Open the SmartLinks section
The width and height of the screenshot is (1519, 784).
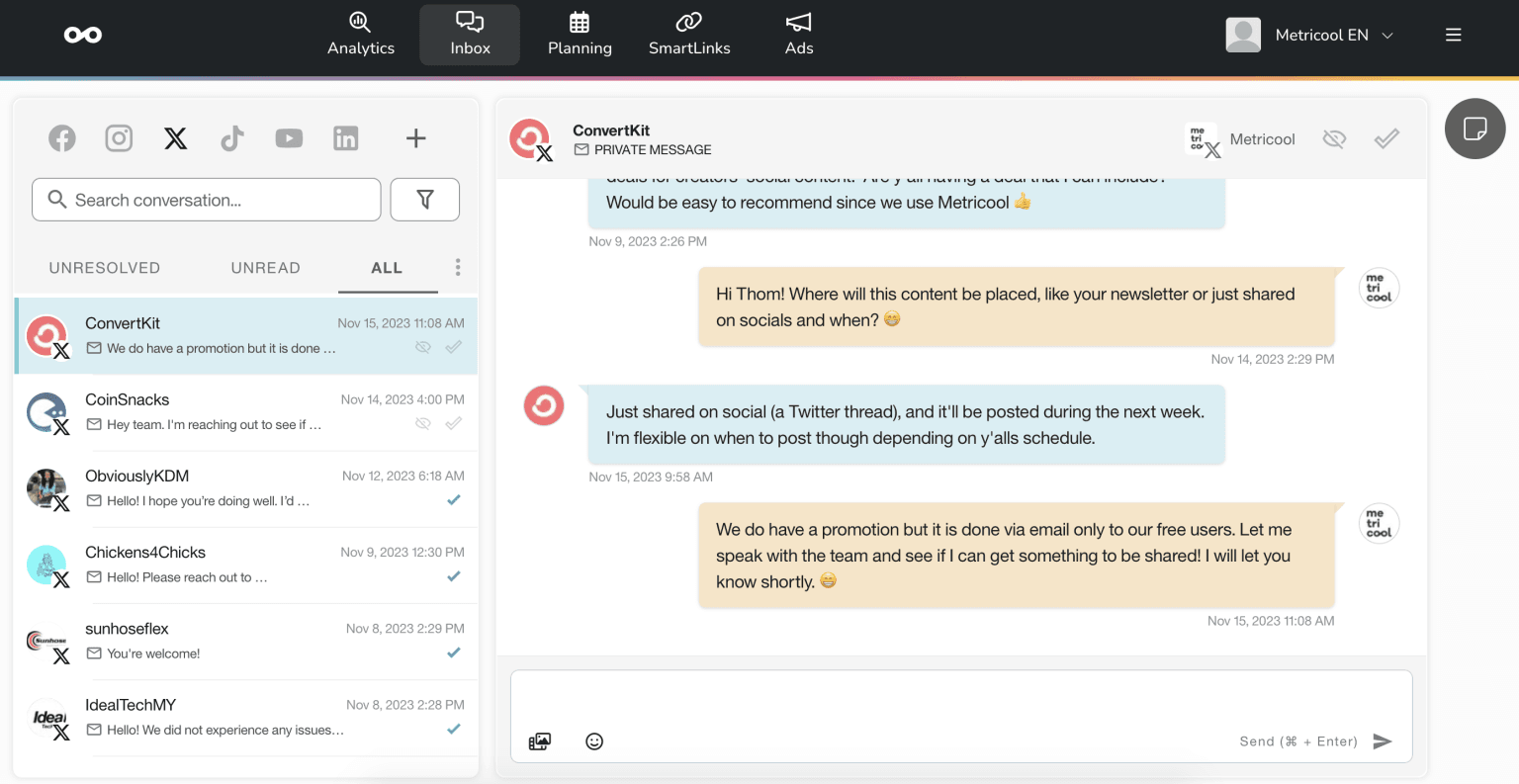(688, 35)
